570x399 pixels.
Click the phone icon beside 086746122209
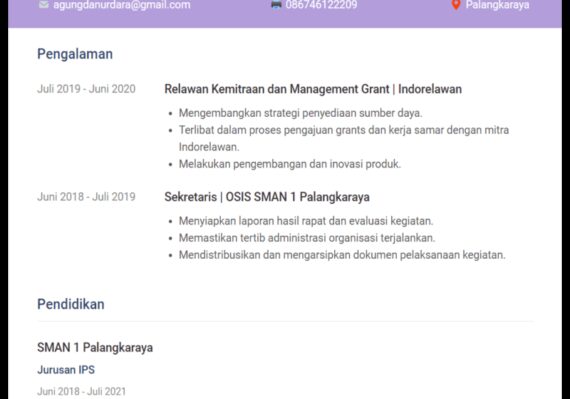click(x=276, y=5)
